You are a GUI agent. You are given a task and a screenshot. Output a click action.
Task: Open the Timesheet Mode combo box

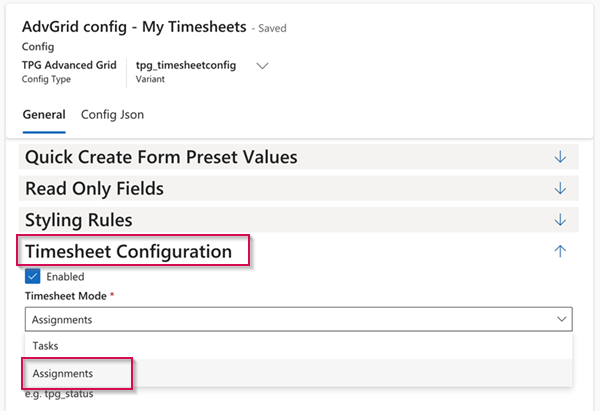[290, 319]
